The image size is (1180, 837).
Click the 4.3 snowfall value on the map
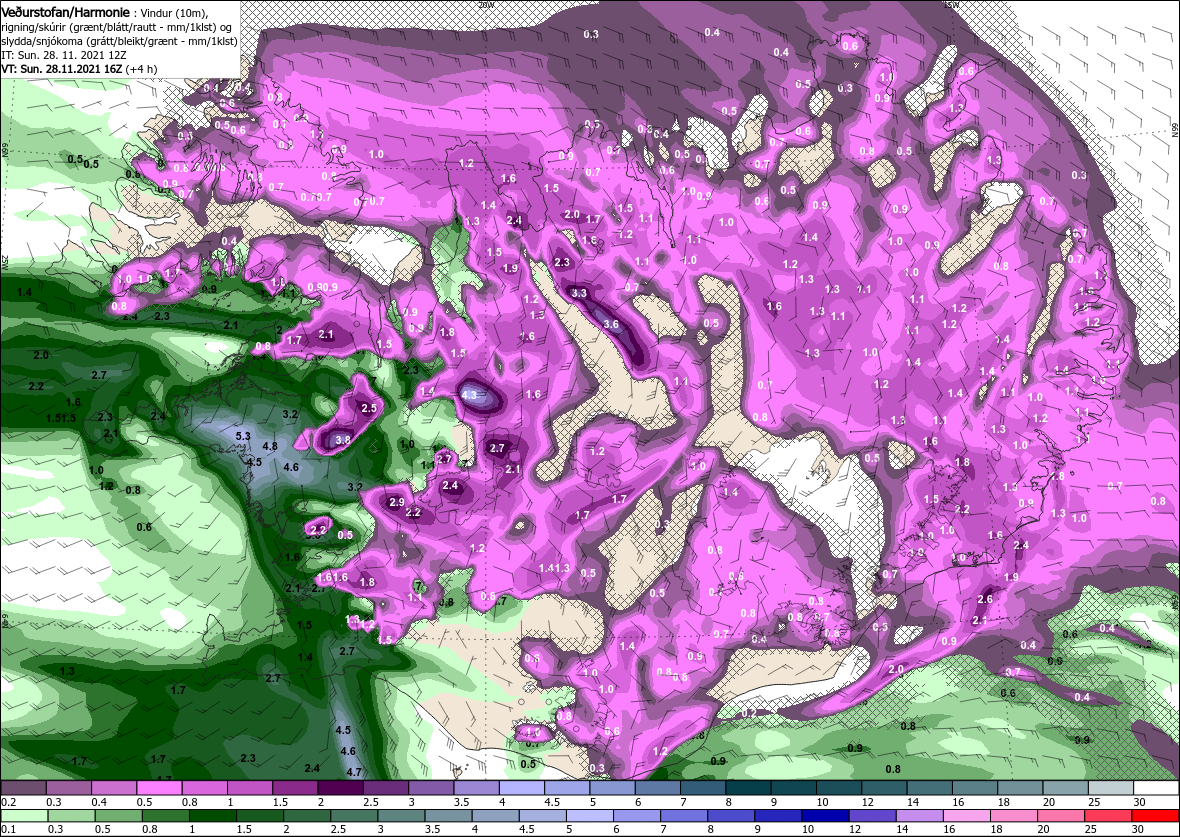469,394
